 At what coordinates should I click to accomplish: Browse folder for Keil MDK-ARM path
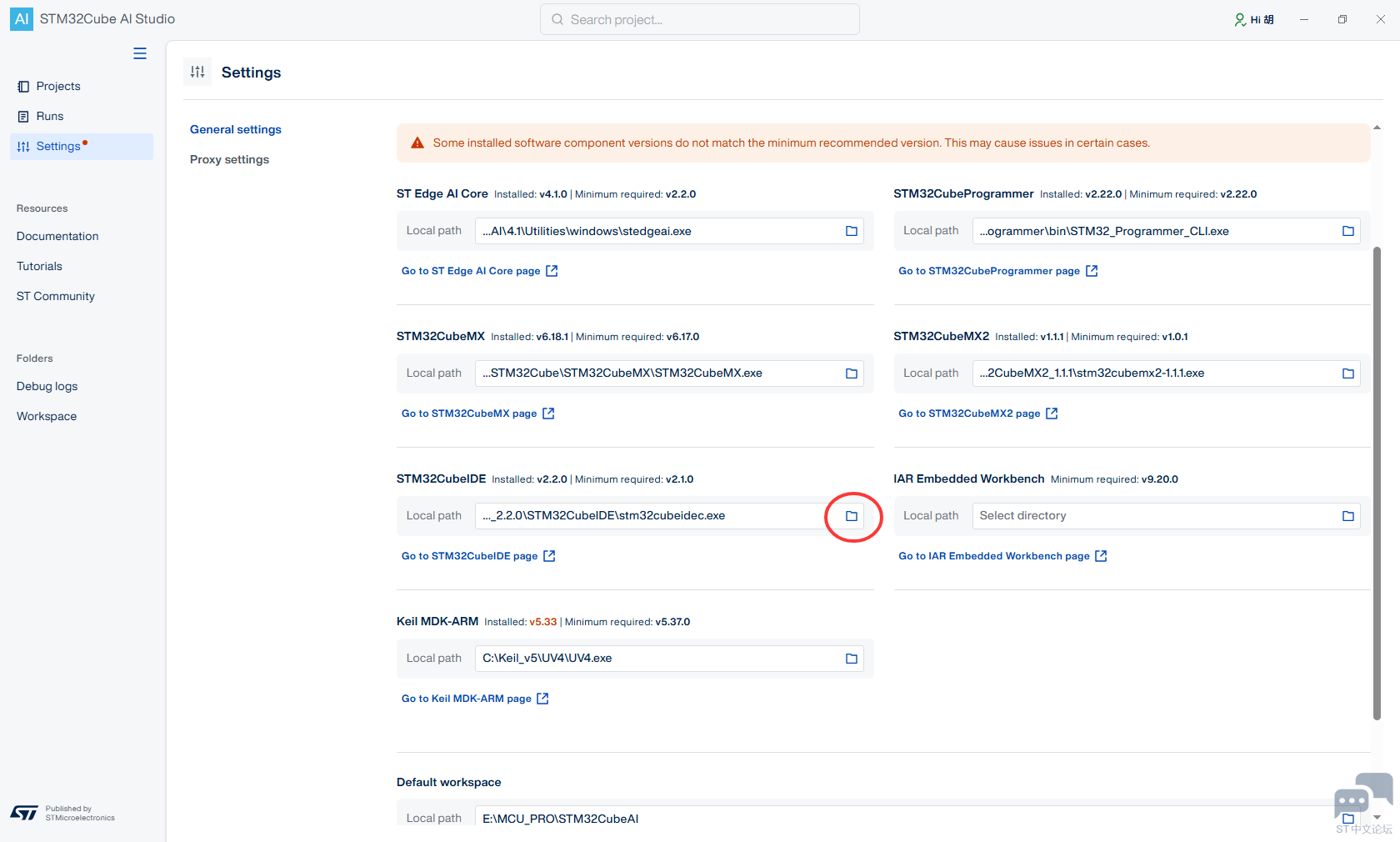pyautogui.click(x=852, y=659)
